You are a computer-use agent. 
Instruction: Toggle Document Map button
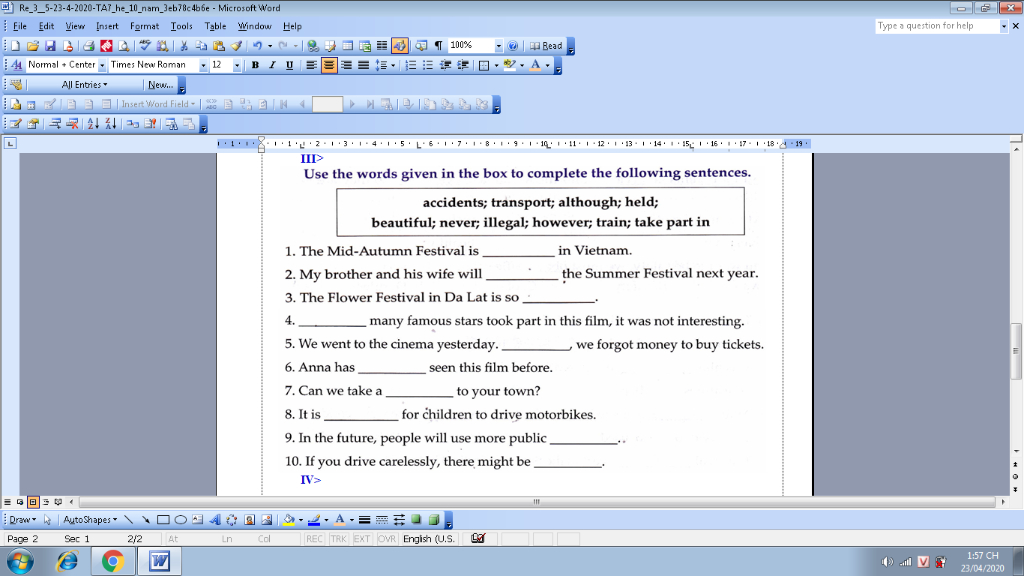421,46
